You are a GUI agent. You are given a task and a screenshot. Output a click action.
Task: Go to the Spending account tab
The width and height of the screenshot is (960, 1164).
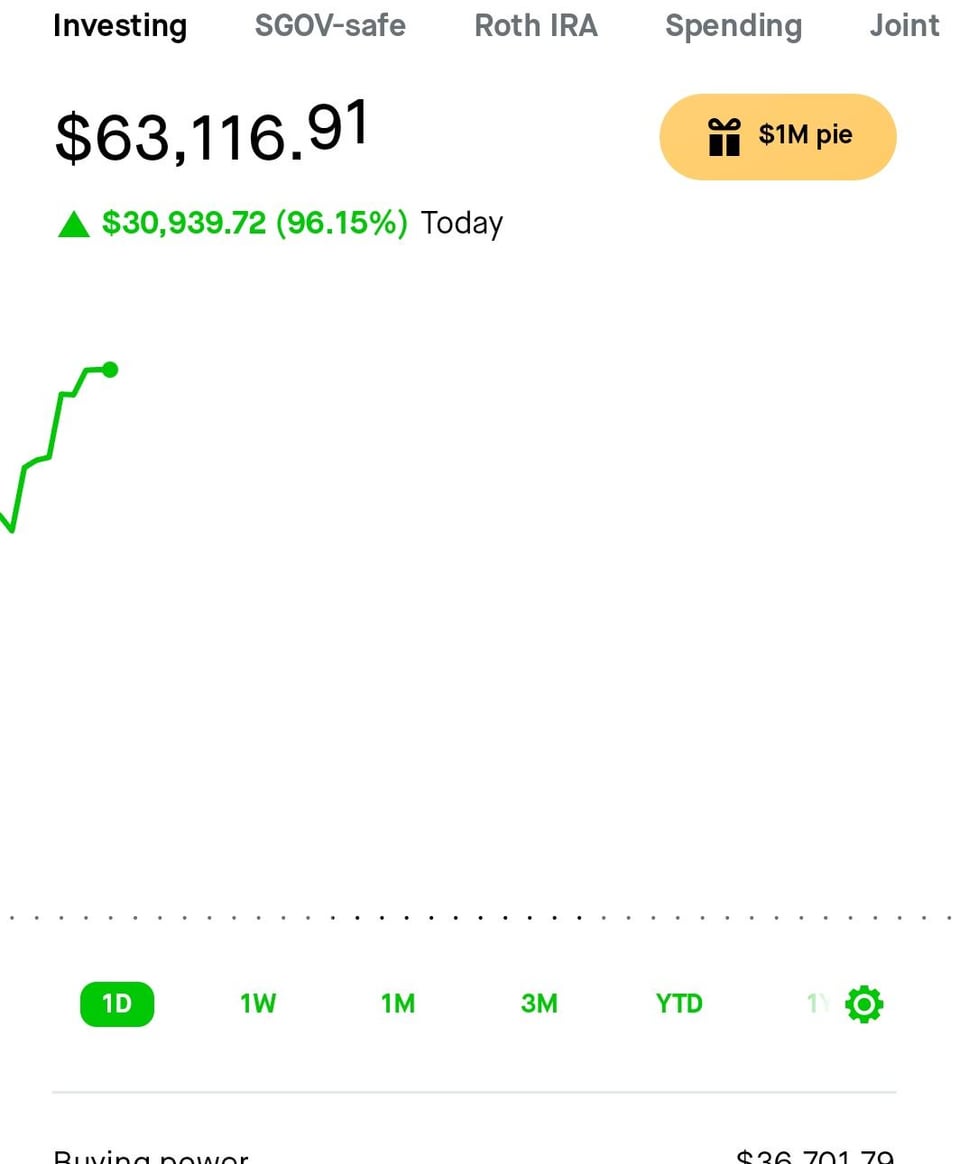(x=733, y=26)
